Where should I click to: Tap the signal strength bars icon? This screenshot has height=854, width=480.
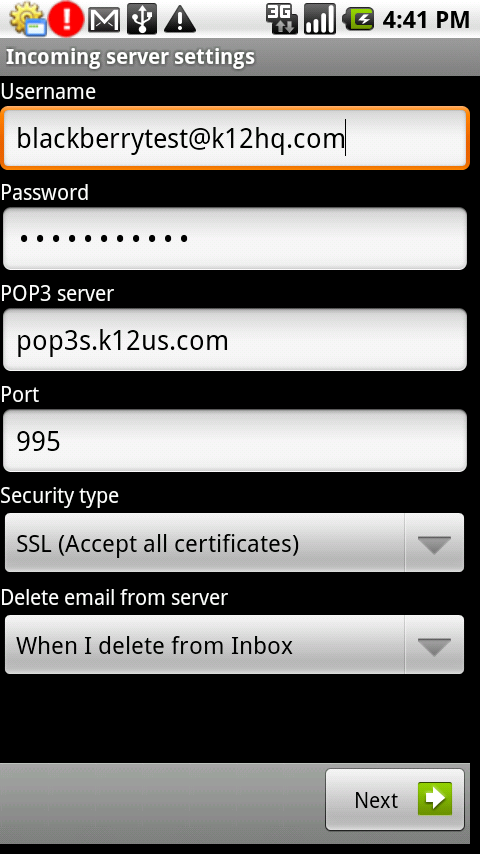(320, 19)
